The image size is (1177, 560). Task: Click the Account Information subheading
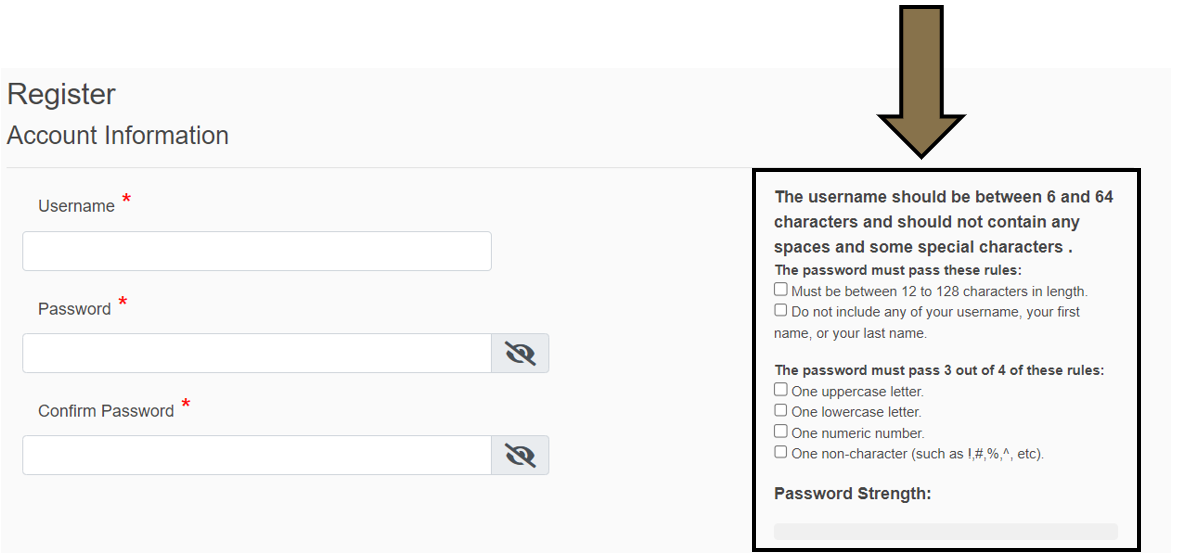118,135
